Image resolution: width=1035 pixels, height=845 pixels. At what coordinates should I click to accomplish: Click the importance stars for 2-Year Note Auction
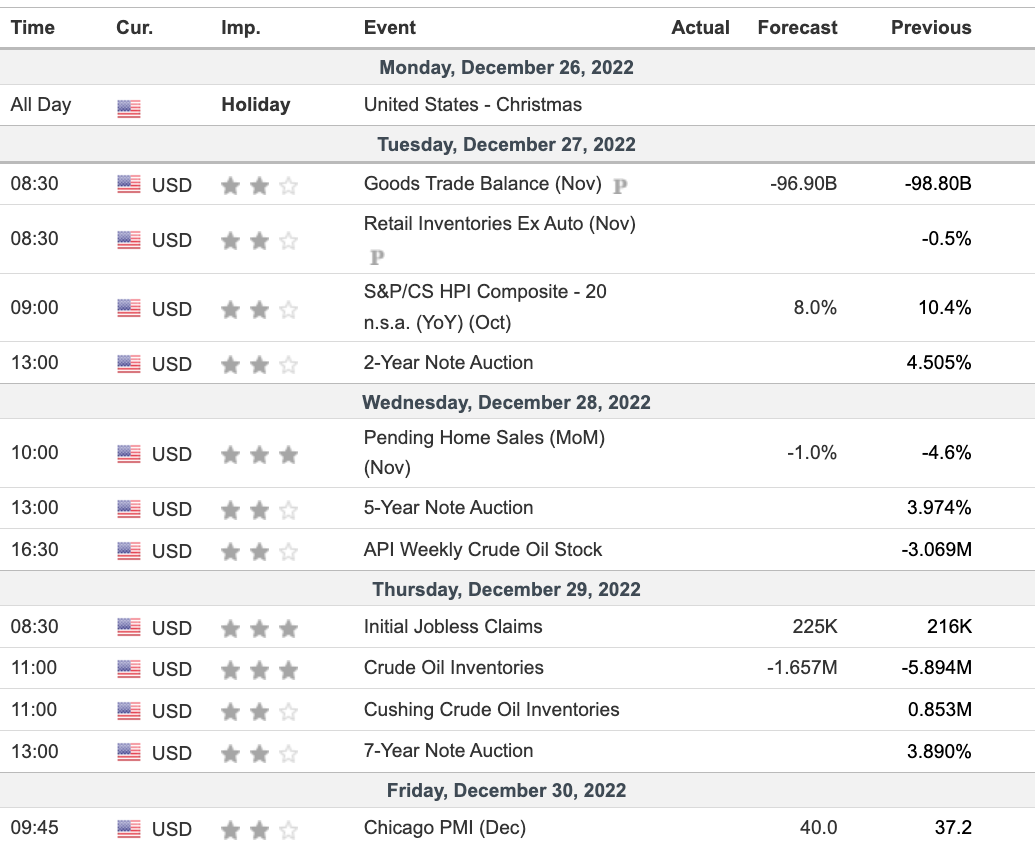(259, 365)
